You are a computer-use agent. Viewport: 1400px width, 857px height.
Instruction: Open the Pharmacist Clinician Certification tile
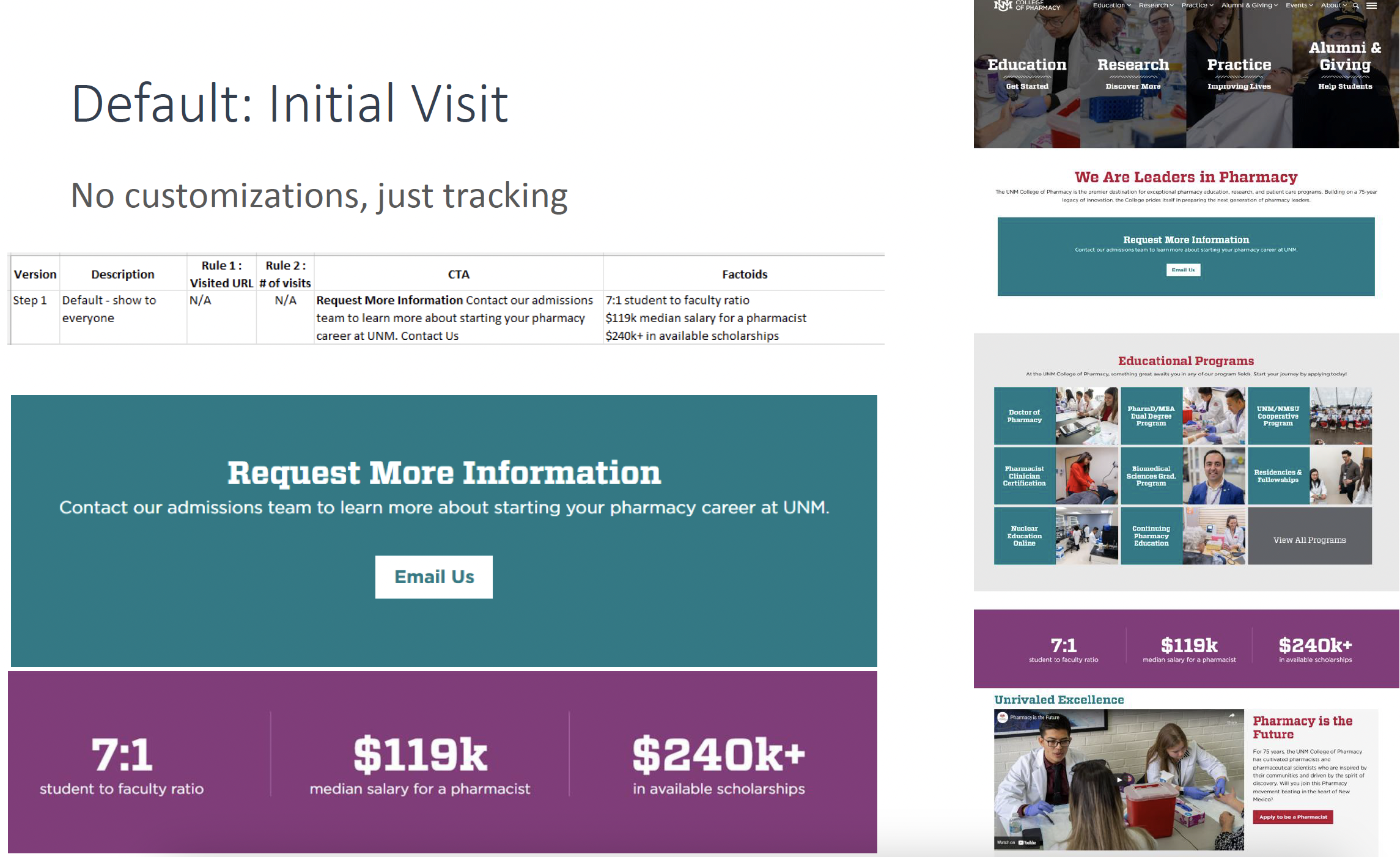1056,476
